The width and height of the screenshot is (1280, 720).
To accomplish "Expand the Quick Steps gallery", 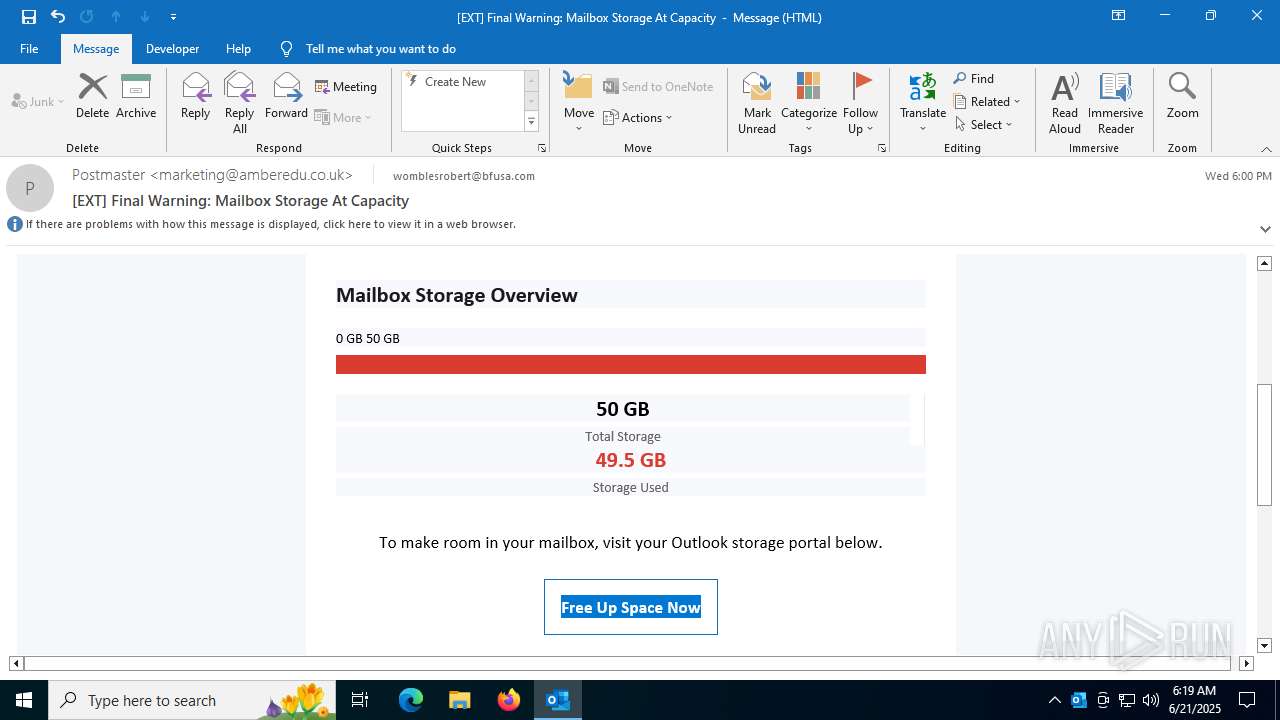I will [531, 122].
